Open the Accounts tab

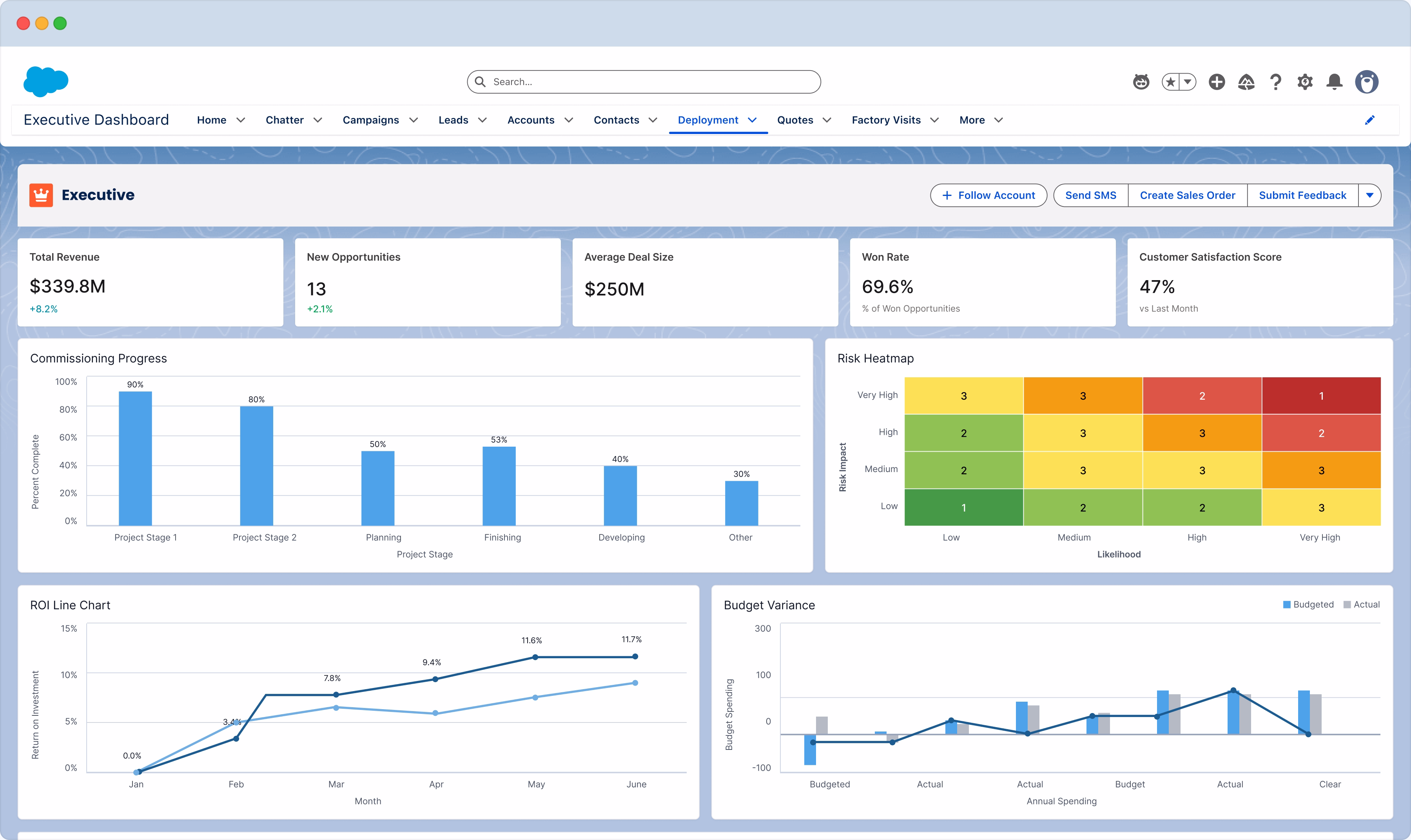coord(531,120)
